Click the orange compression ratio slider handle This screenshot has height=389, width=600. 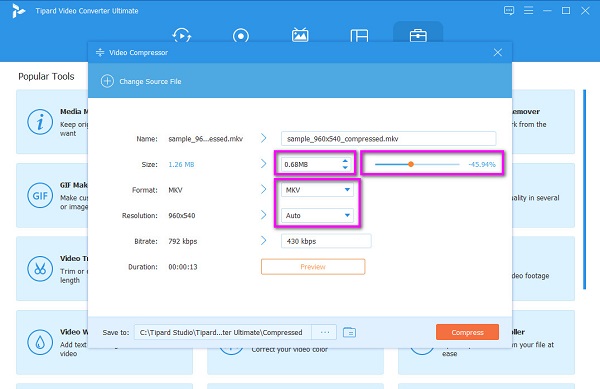click(411, 164)
